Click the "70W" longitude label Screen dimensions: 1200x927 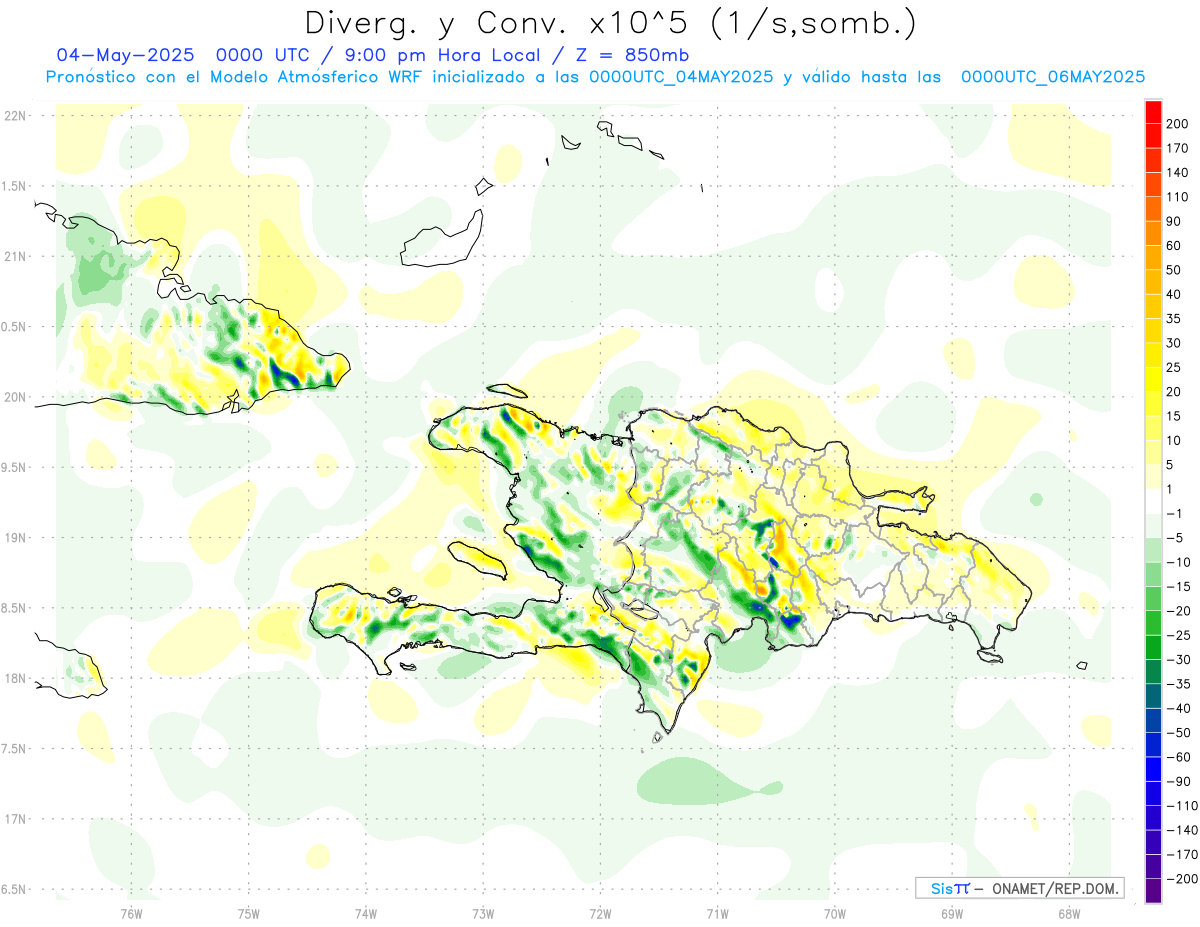[x=834, y=913]
